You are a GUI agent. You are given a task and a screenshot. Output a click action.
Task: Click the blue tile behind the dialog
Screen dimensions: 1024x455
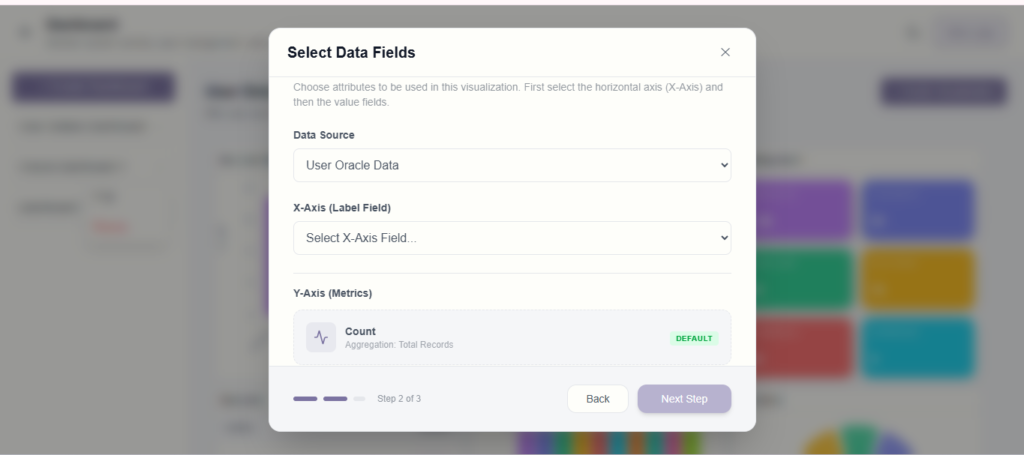click(x=918, y=210)
